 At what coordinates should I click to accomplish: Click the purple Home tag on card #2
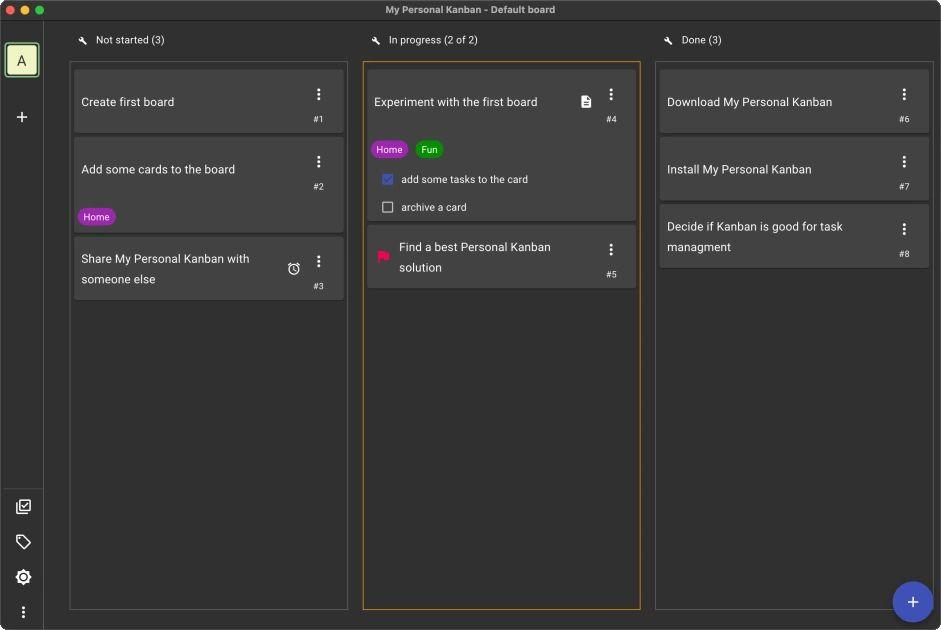97,217
